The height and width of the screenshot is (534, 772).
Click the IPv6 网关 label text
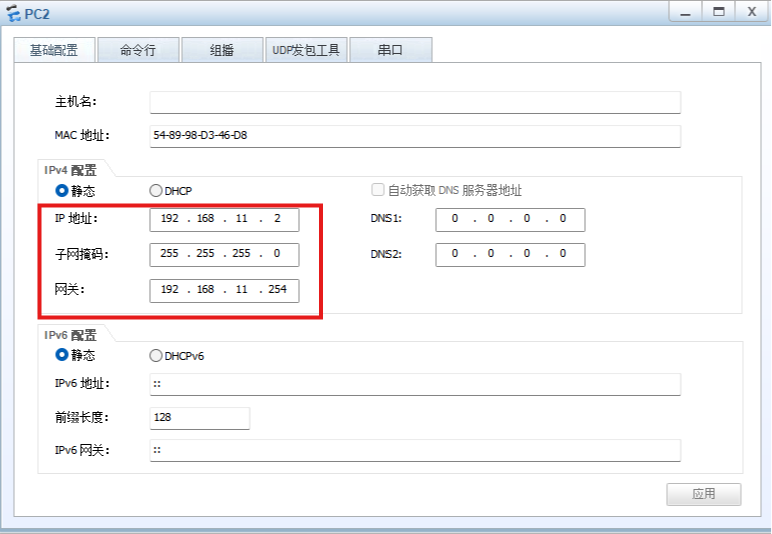coord(82,450)
